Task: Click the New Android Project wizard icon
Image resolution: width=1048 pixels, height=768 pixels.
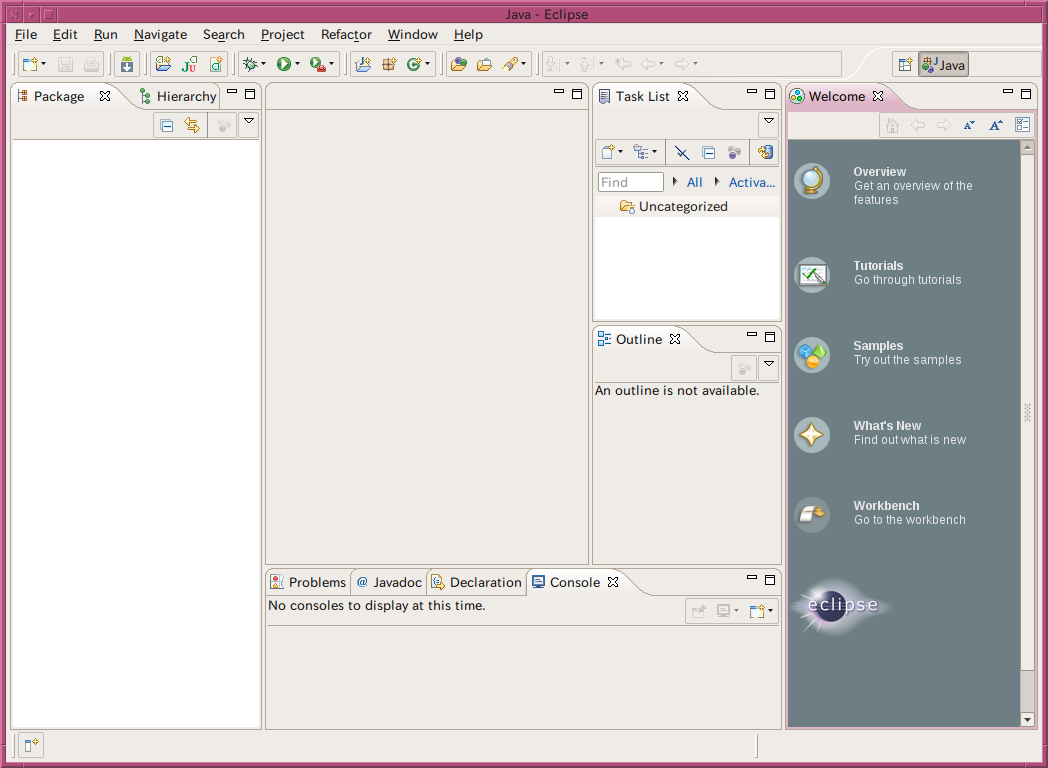Action: tap(162, 64)
